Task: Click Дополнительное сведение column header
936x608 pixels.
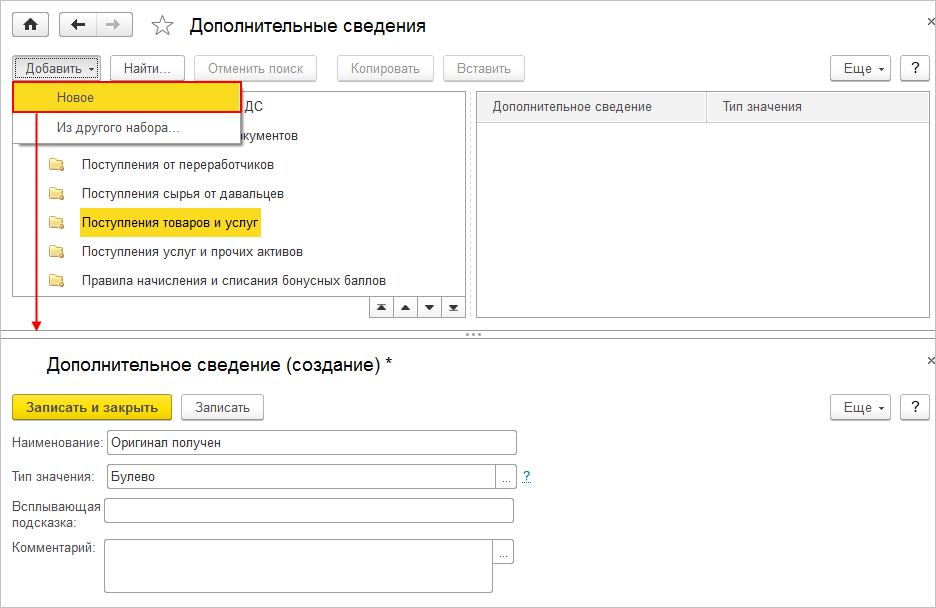Action: pyautogui.click(x=592, y=107)
